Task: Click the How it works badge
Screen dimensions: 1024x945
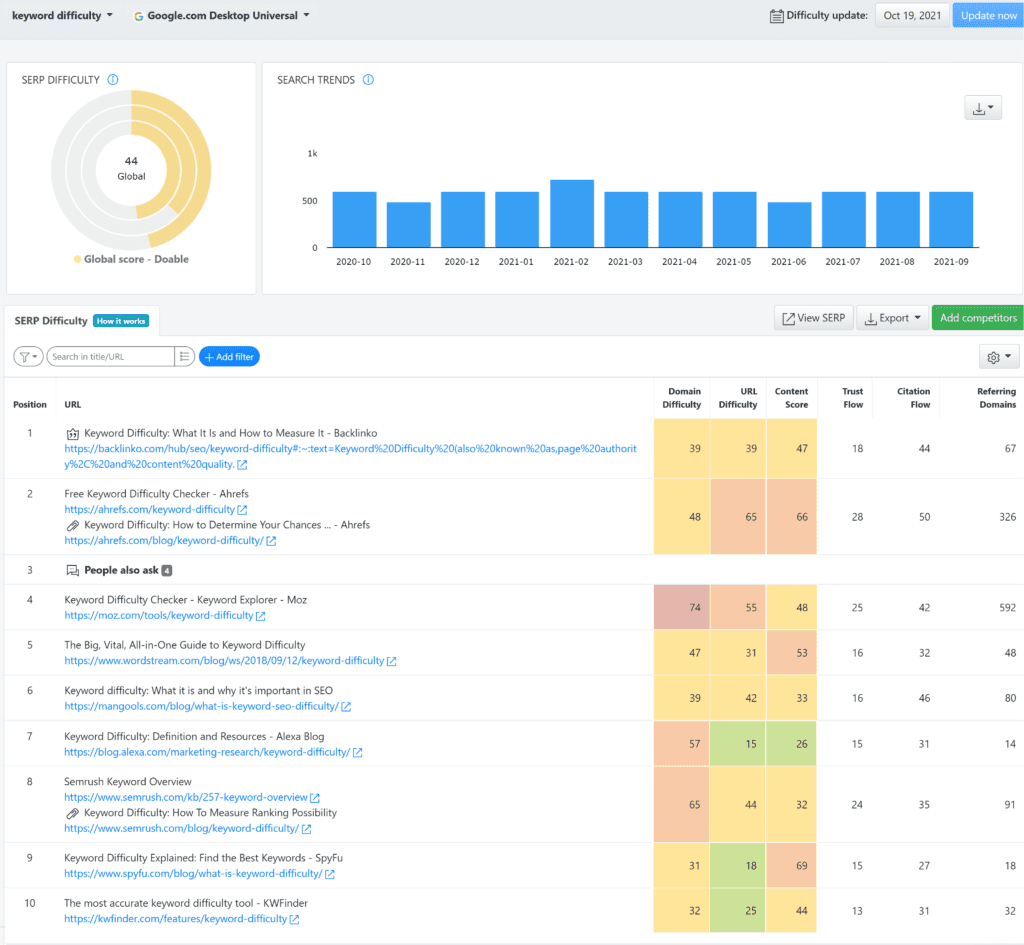Action: coord(121,321)
